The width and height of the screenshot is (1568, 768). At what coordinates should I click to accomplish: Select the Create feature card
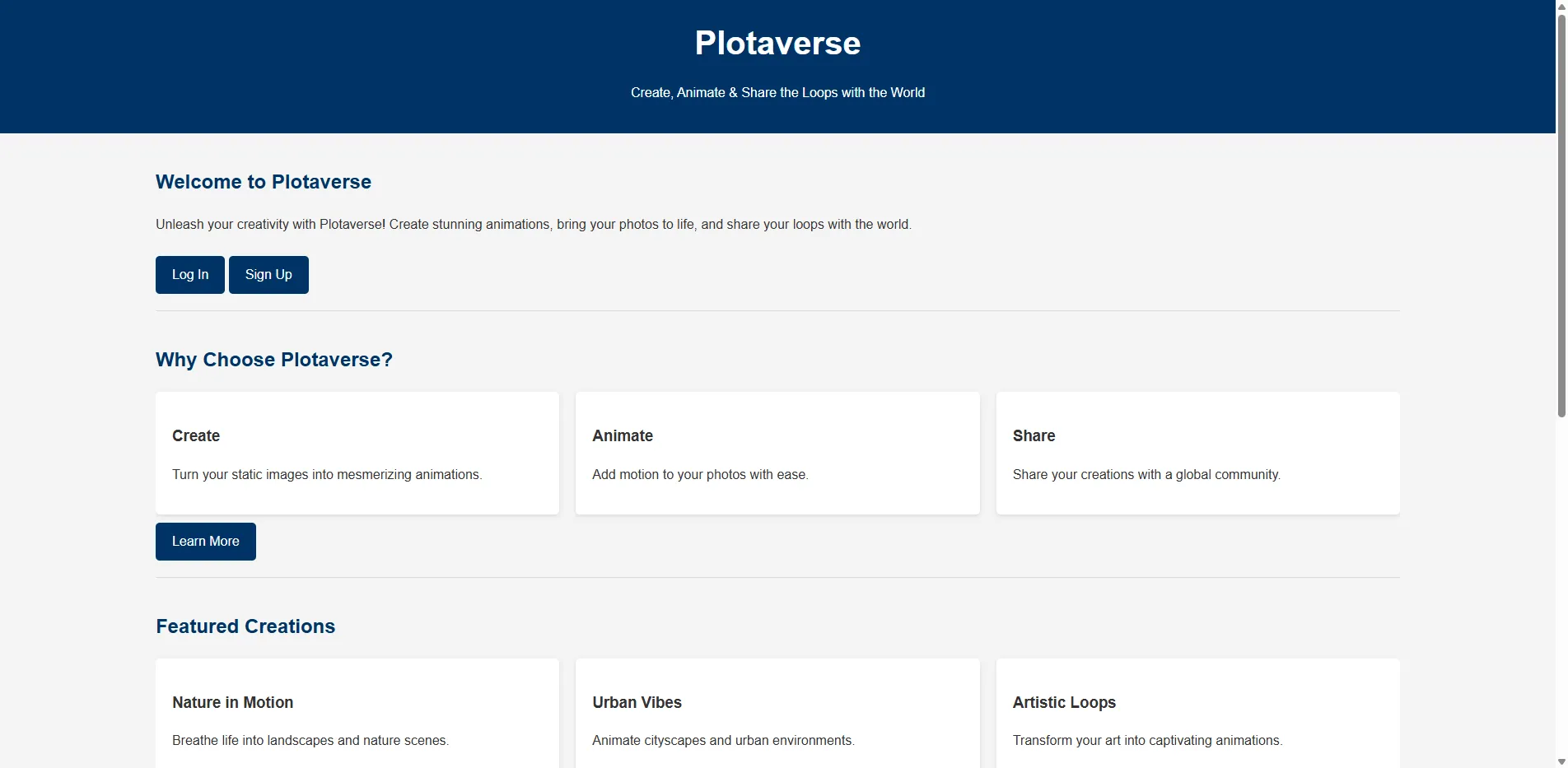point(357,453)
